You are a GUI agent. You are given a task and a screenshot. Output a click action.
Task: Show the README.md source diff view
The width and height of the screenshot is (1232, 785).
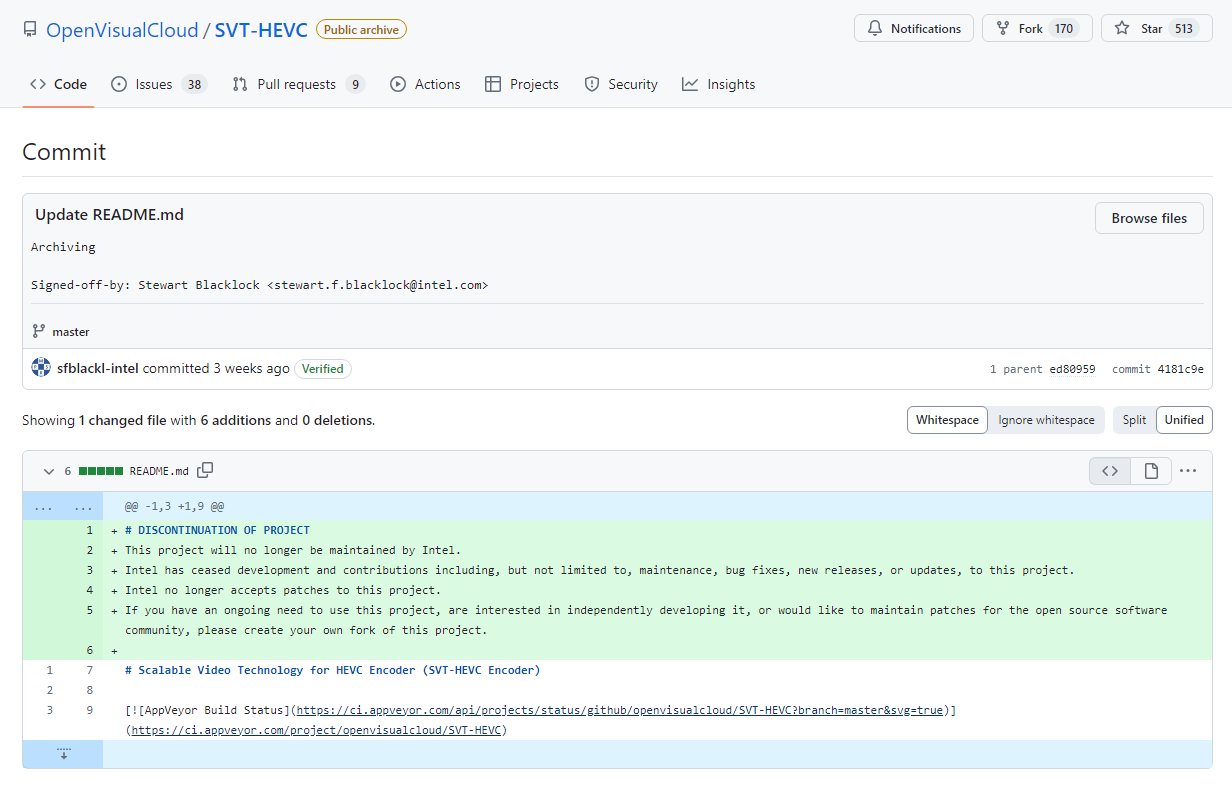(1110, 471)
